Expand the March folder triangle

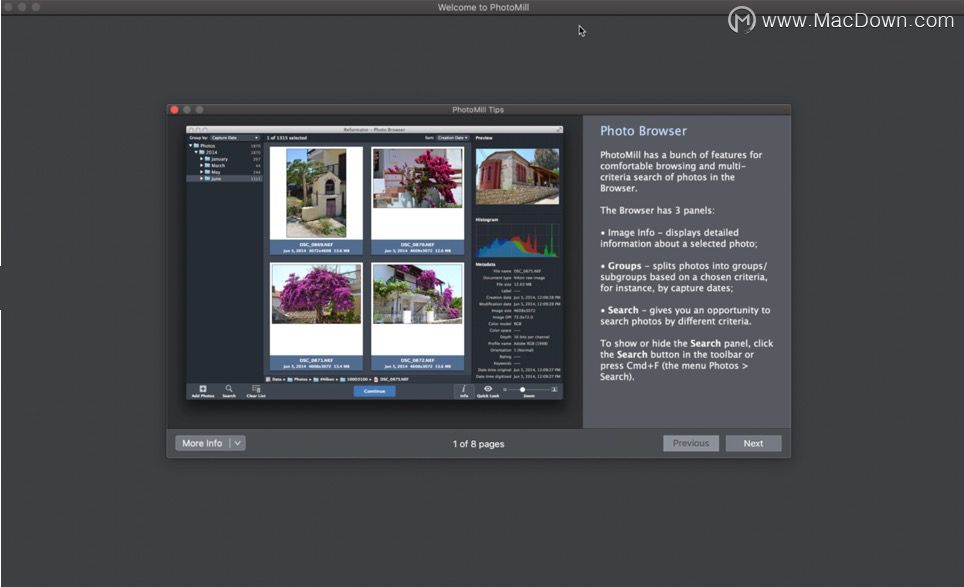pos(201,165)
